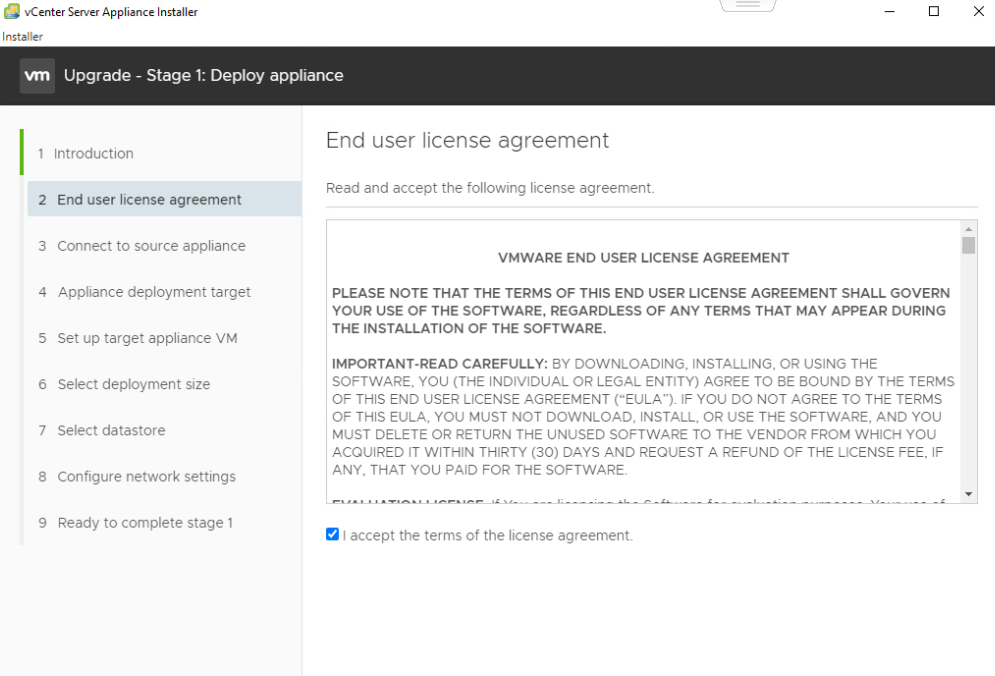995x676 pixels.
Task: Minimize the installer window
Action: [x=890, y=11]
